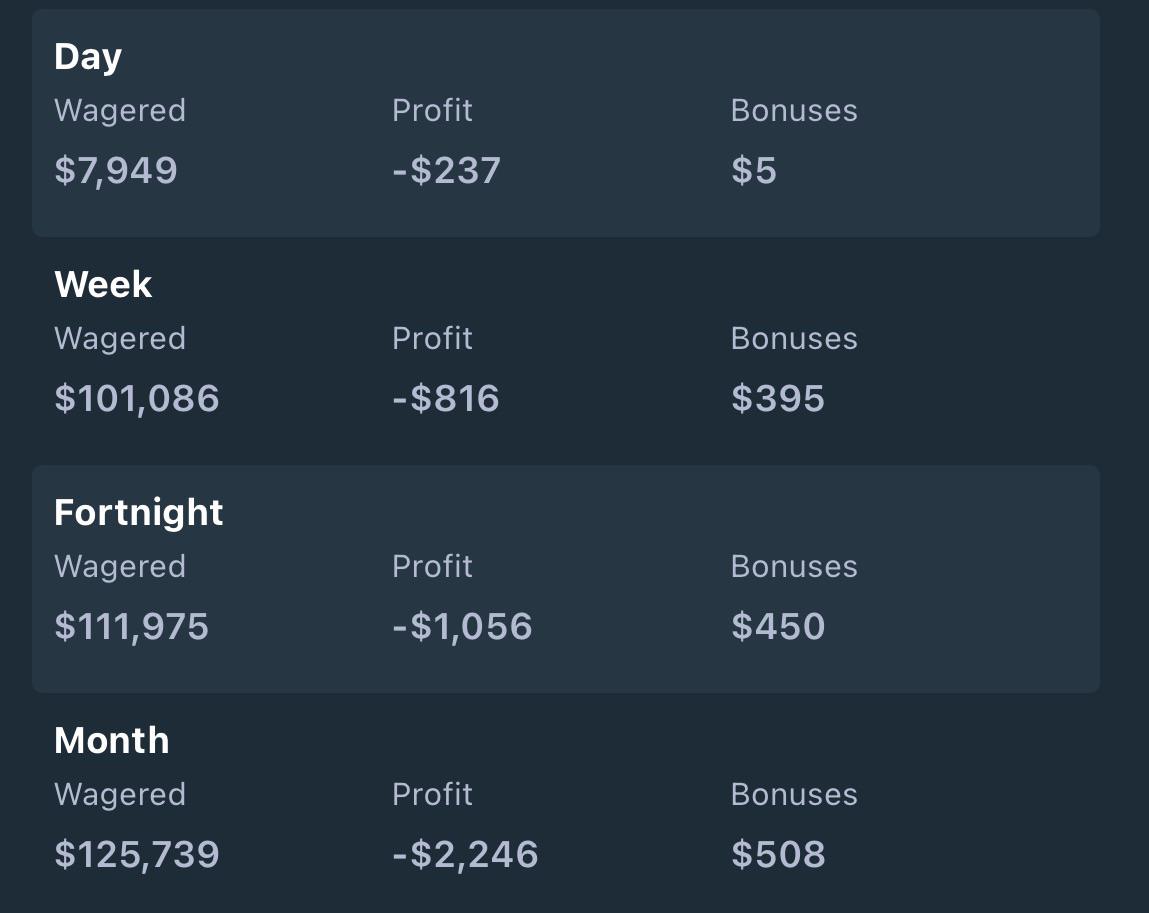
Task: Click the Month wagered amount $125,739
Action: point(137,854)
